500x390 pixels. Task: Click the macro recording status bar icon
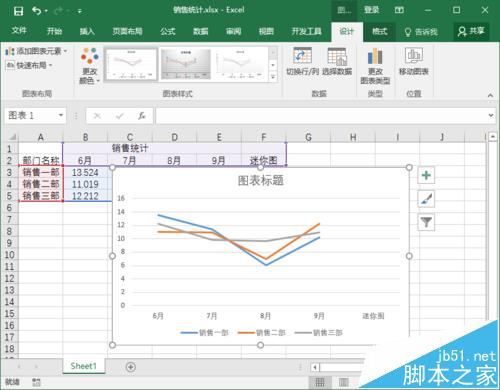point(36,382)
